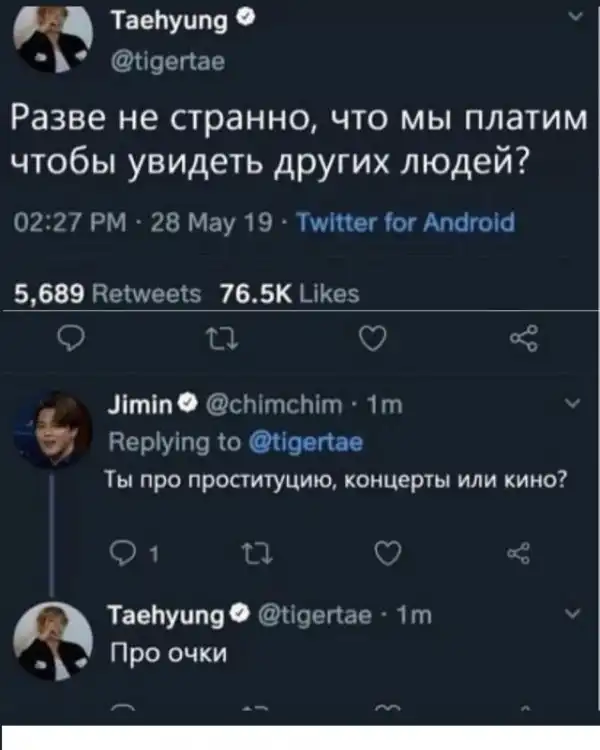This screenshot has height=750, width=600.
Task: Open the chevron menu on the main tweet
Action: coord(572,16)
